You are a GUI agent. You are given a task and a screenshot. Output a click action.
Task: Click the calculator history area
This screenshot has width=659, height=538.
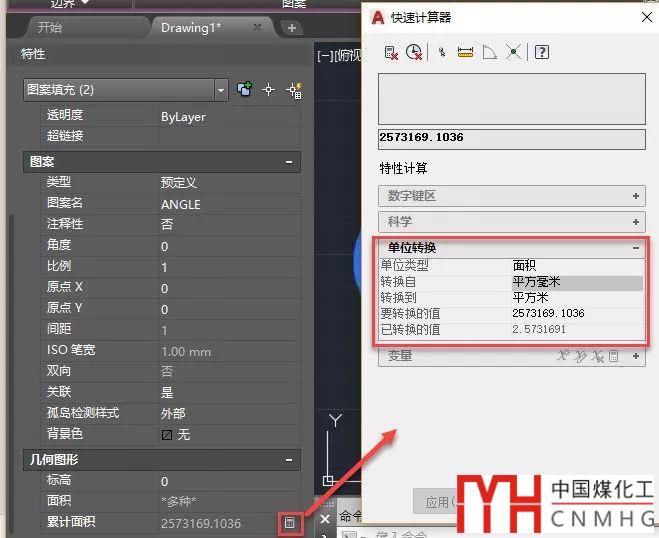pyautogui.click(x=511, y=99)
